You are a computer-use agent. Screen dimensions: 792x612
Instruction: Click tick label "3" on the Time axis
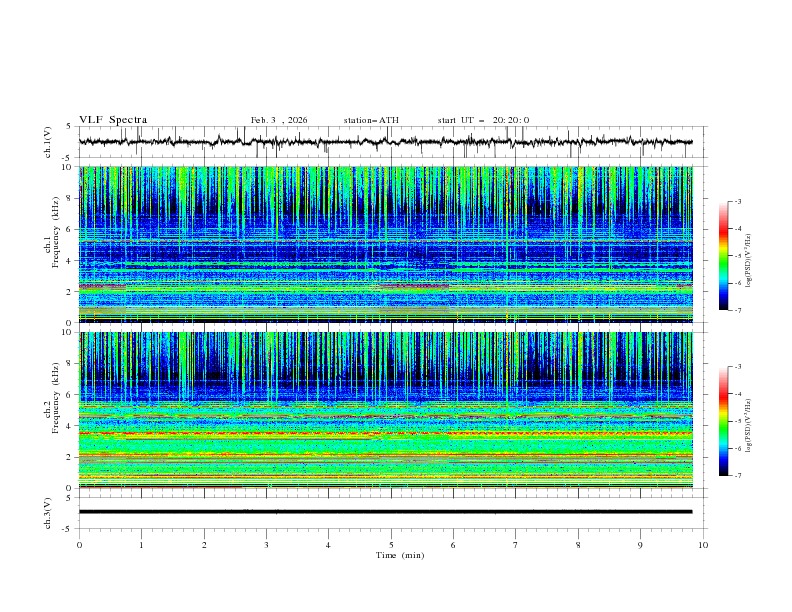tap(267, 545)
